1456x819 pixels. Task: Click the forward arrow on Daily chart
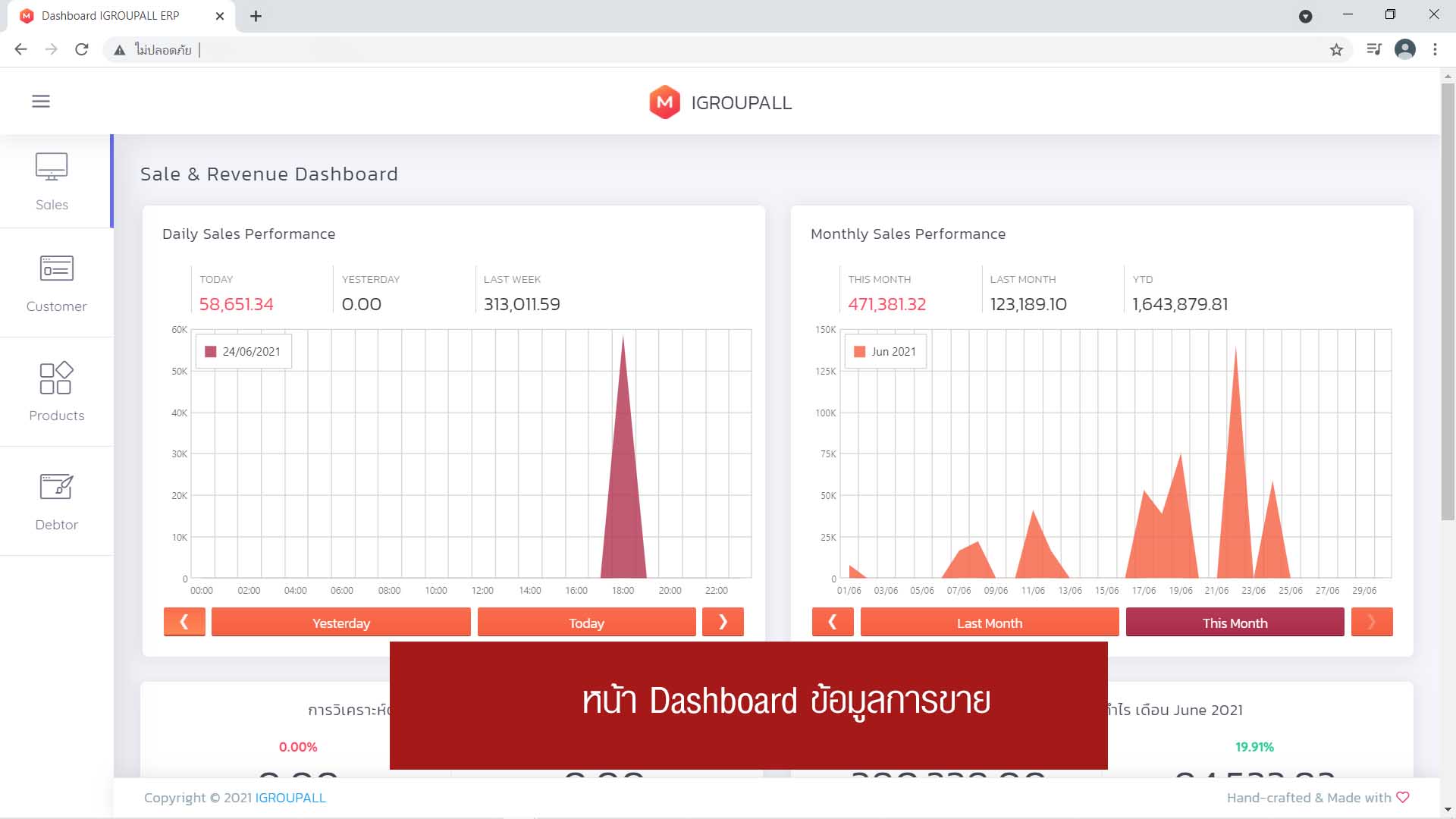click(x=723, y=621)
